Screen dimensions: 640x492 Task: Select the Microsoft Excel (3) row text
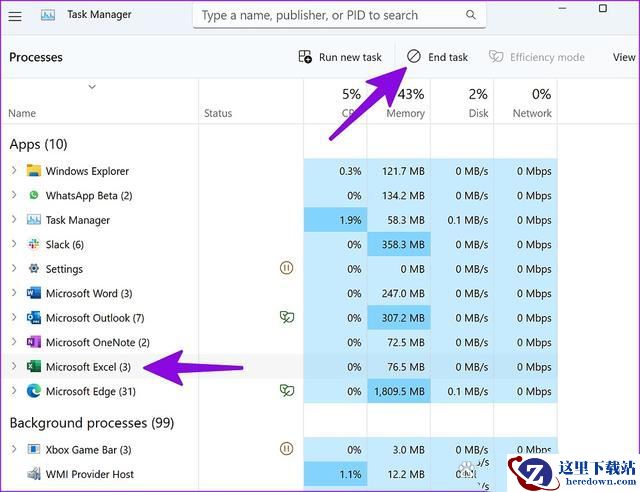88,367
